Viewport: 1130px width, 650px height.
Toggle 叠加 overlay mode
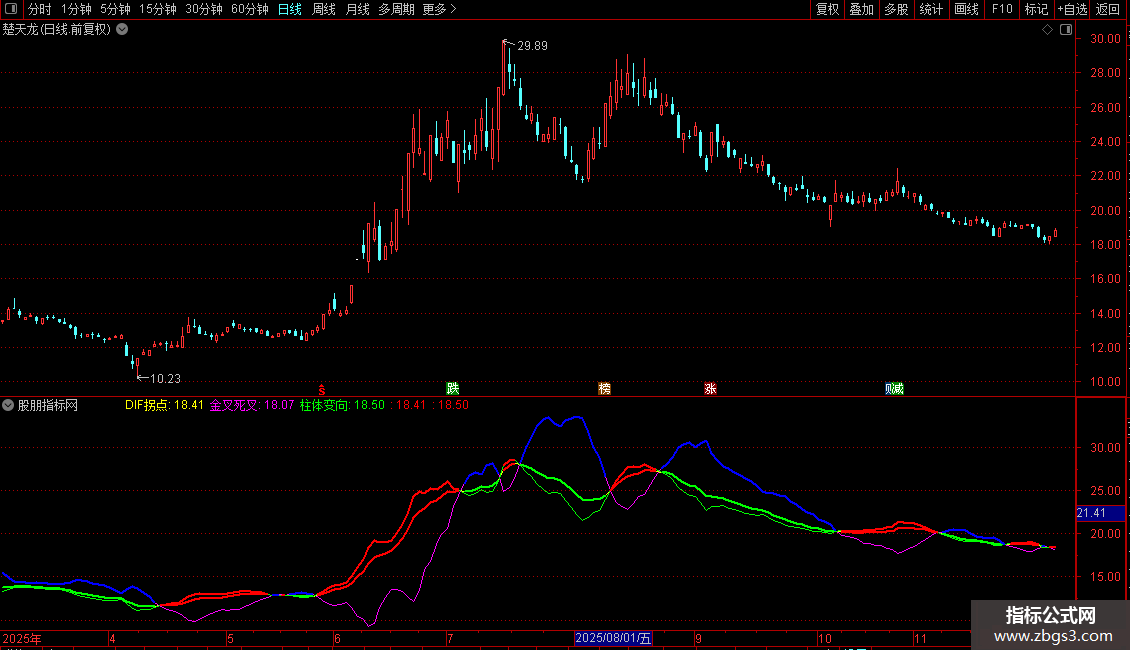click(x=861, y=9)
